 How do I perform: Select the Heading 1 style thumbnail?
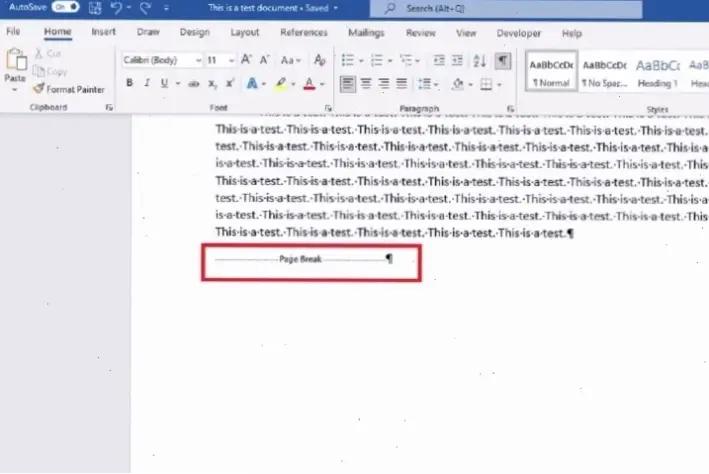(657, 72)
